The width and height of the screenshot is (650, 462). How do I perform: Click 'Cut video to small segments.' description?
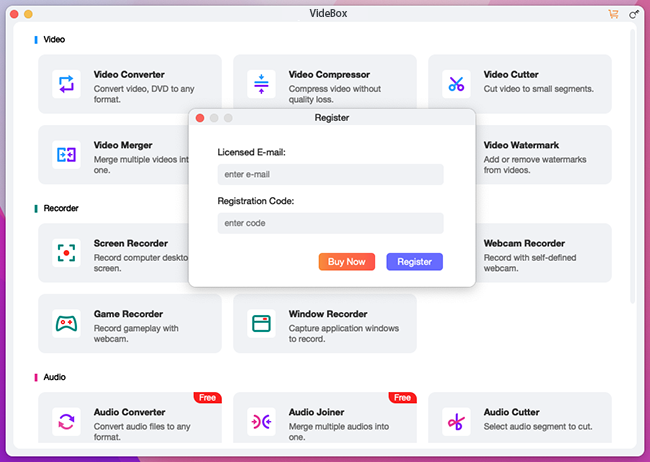pyautogui.click(x=538, y=89)
